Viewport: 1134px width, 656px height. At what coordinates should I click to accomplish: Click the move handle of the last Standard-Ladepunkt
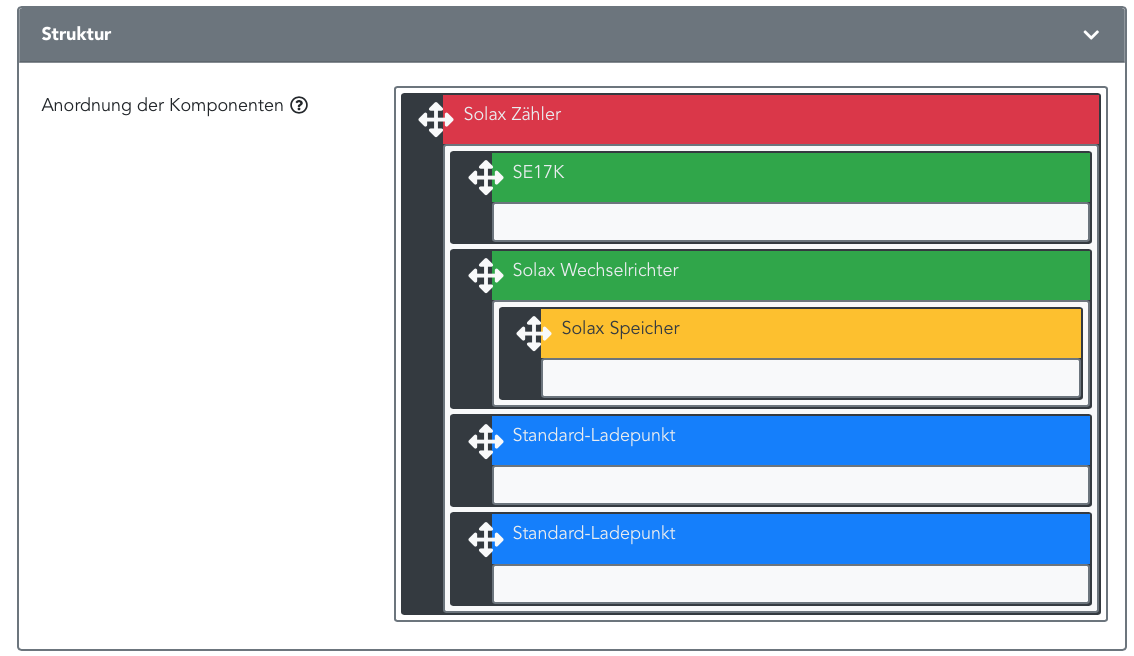[485, 539]
